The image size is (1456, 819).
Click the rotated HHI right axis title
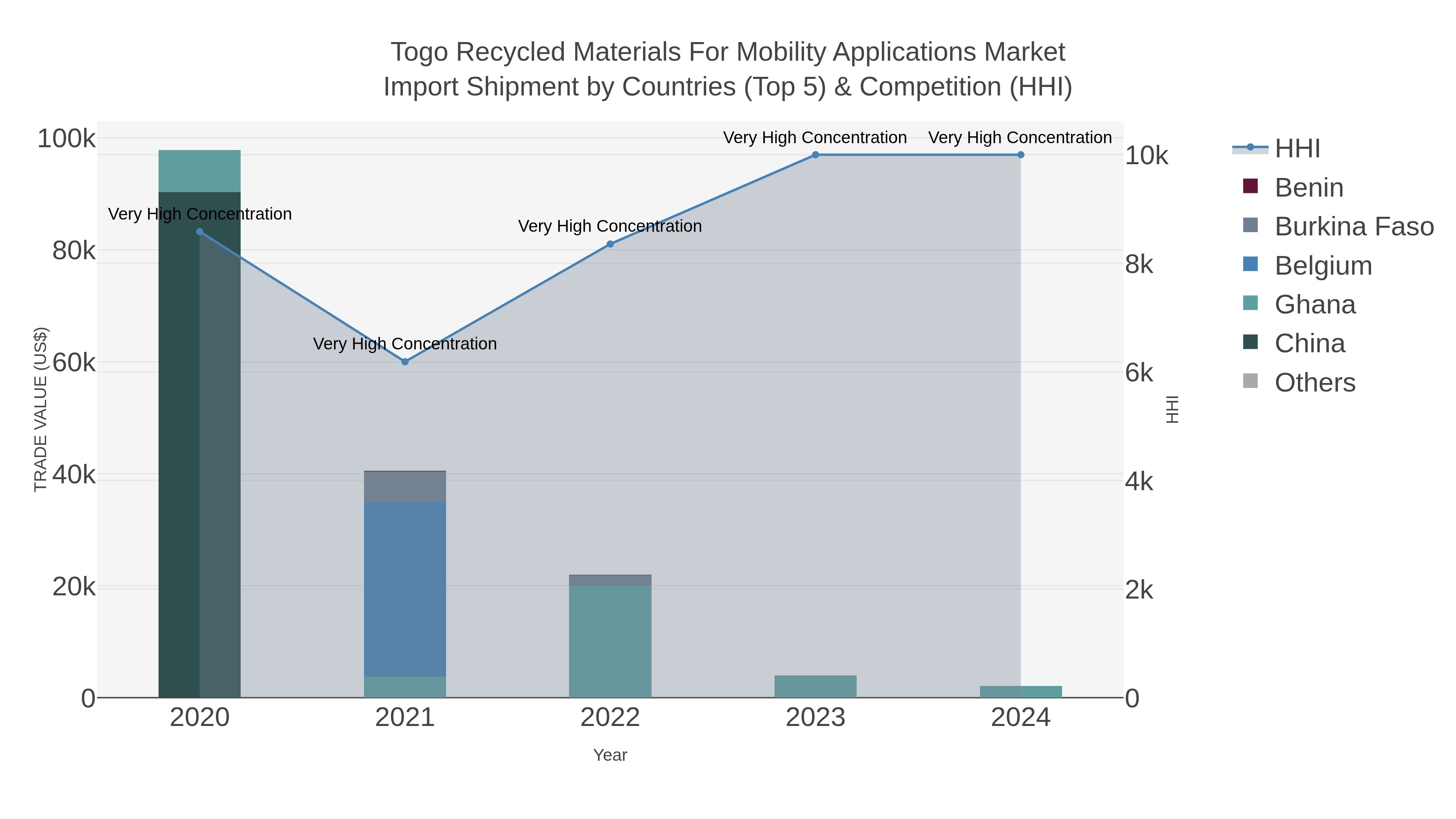pos(1172,409)
